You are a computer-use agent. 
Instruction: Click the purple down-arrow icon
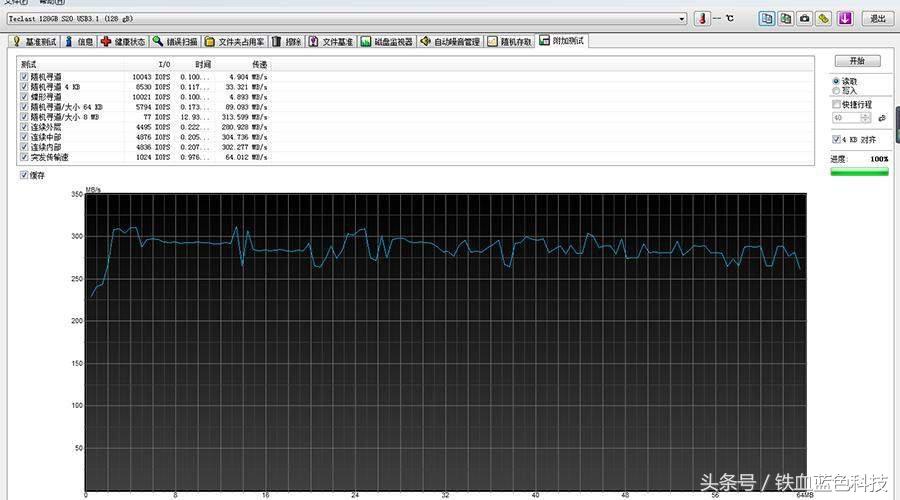(x=845, y=18)
